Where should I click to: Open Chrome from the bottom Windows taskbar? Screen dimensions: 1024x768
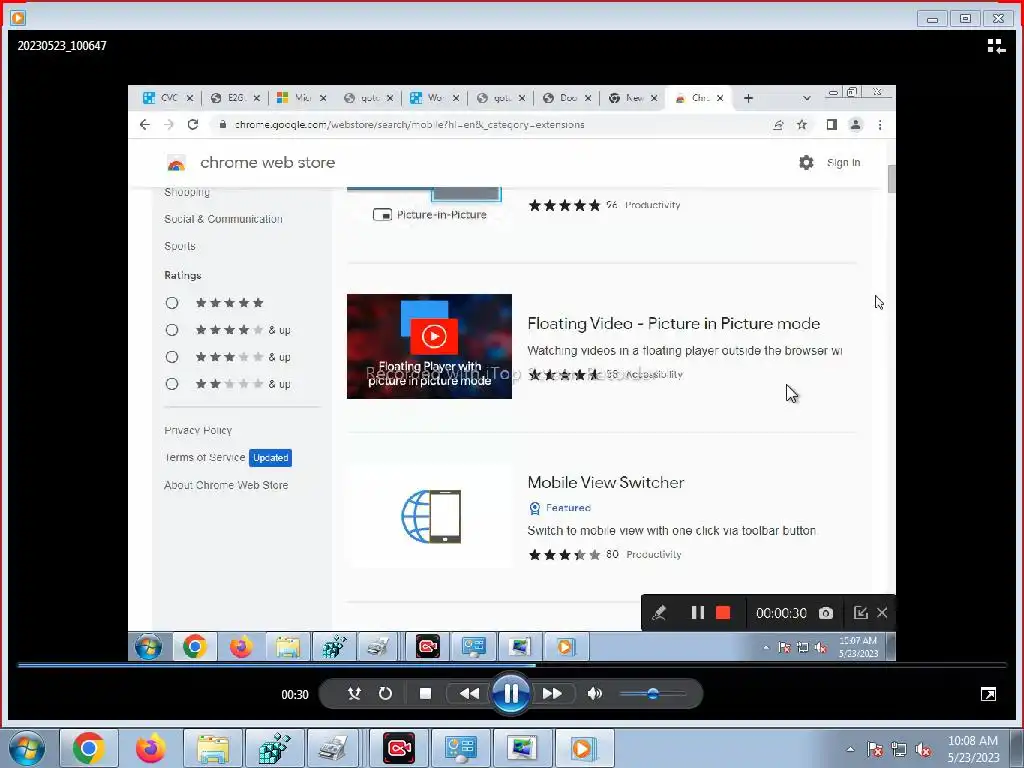point(88,748)
